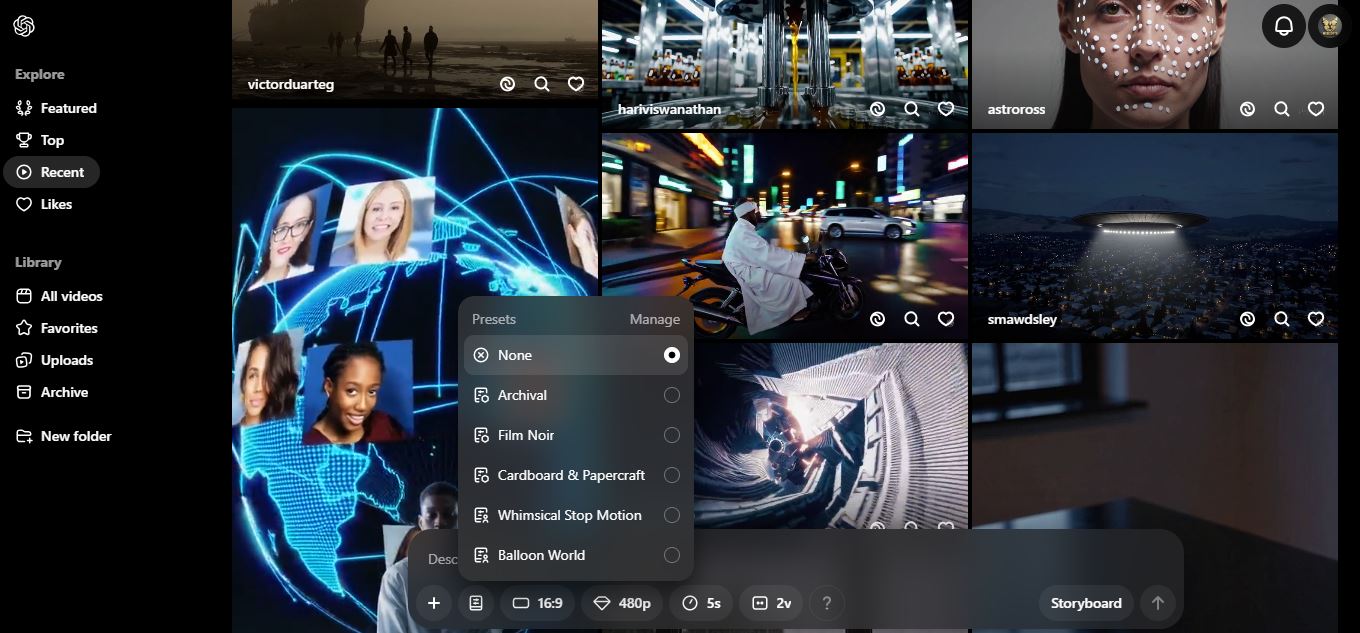Go to Featured in the sidebar
The height and width of the screenshot is (633, 1360).
tap(68, 108)
